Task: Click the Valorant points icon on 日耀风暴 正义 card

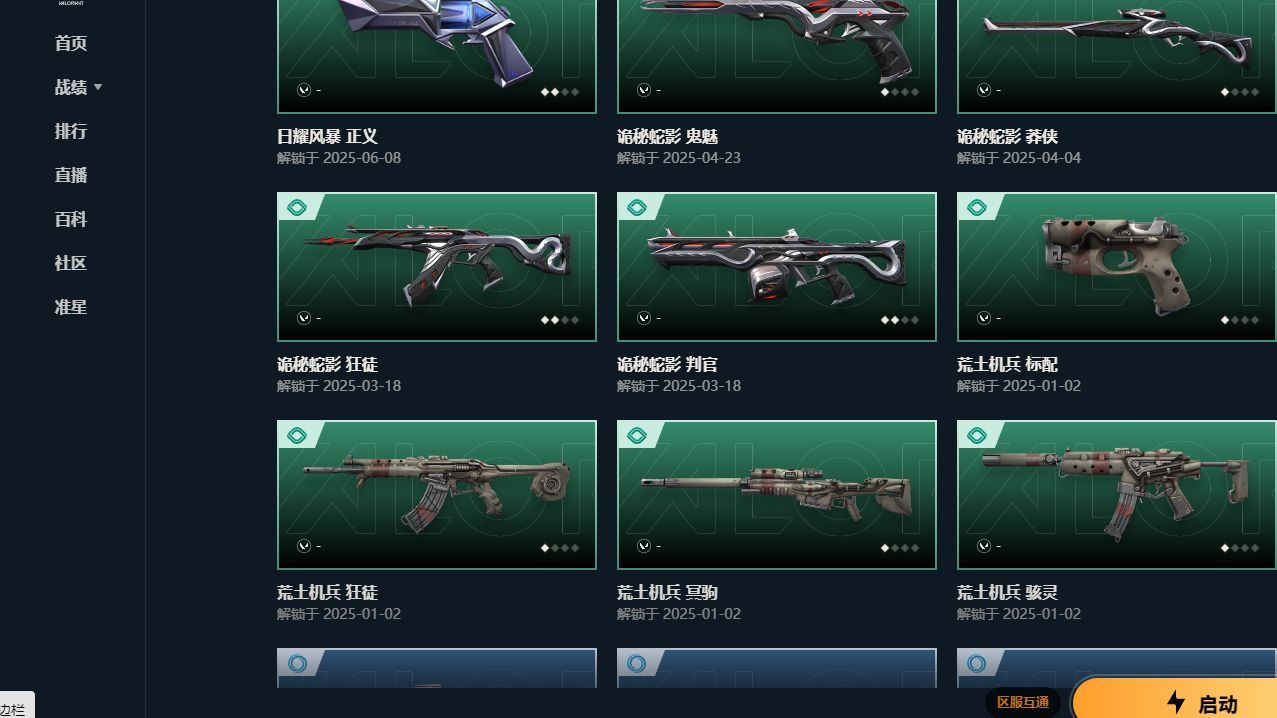Action: tap(304, 90)
